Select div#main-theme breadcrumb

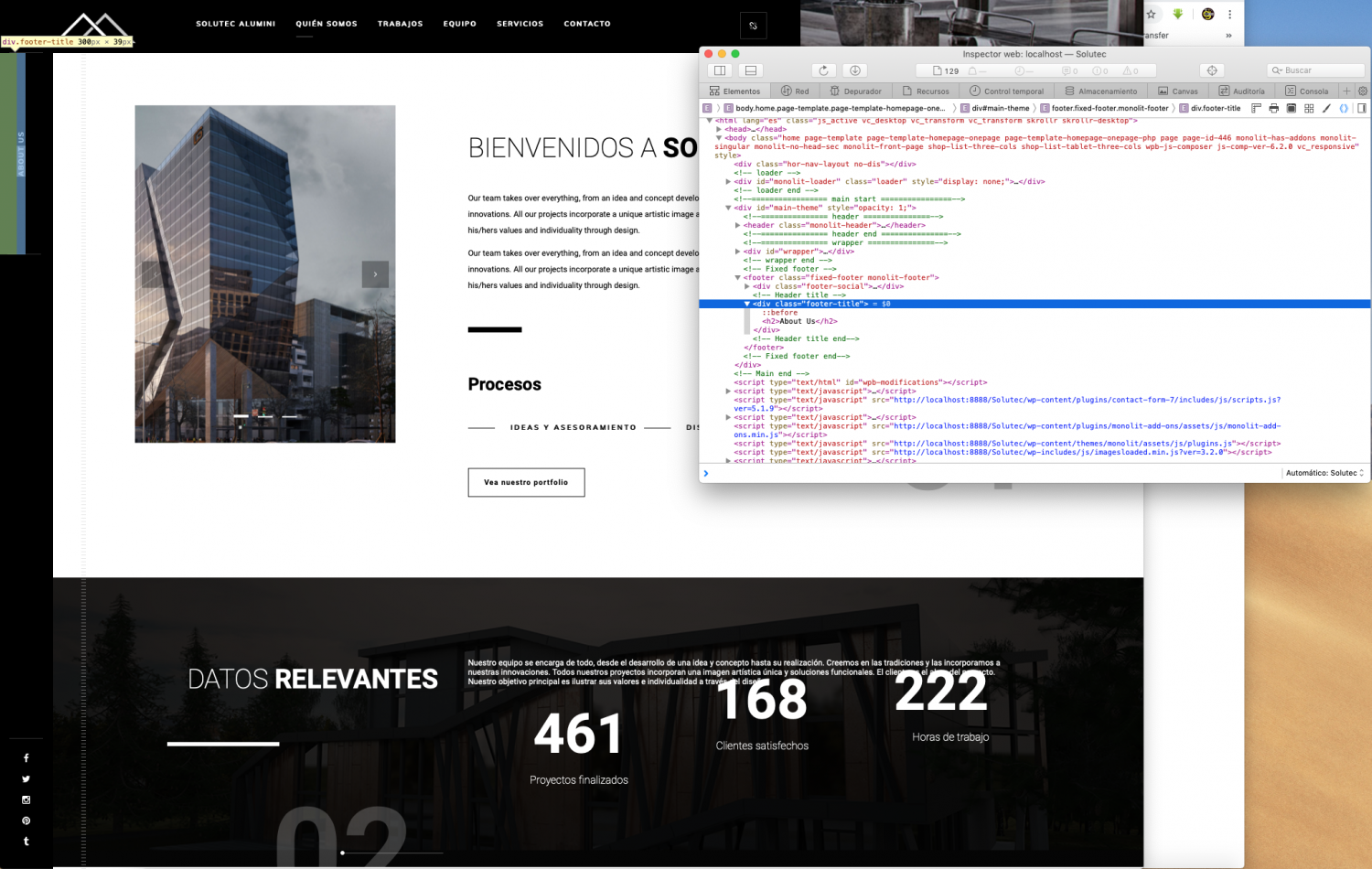point(995,108)
